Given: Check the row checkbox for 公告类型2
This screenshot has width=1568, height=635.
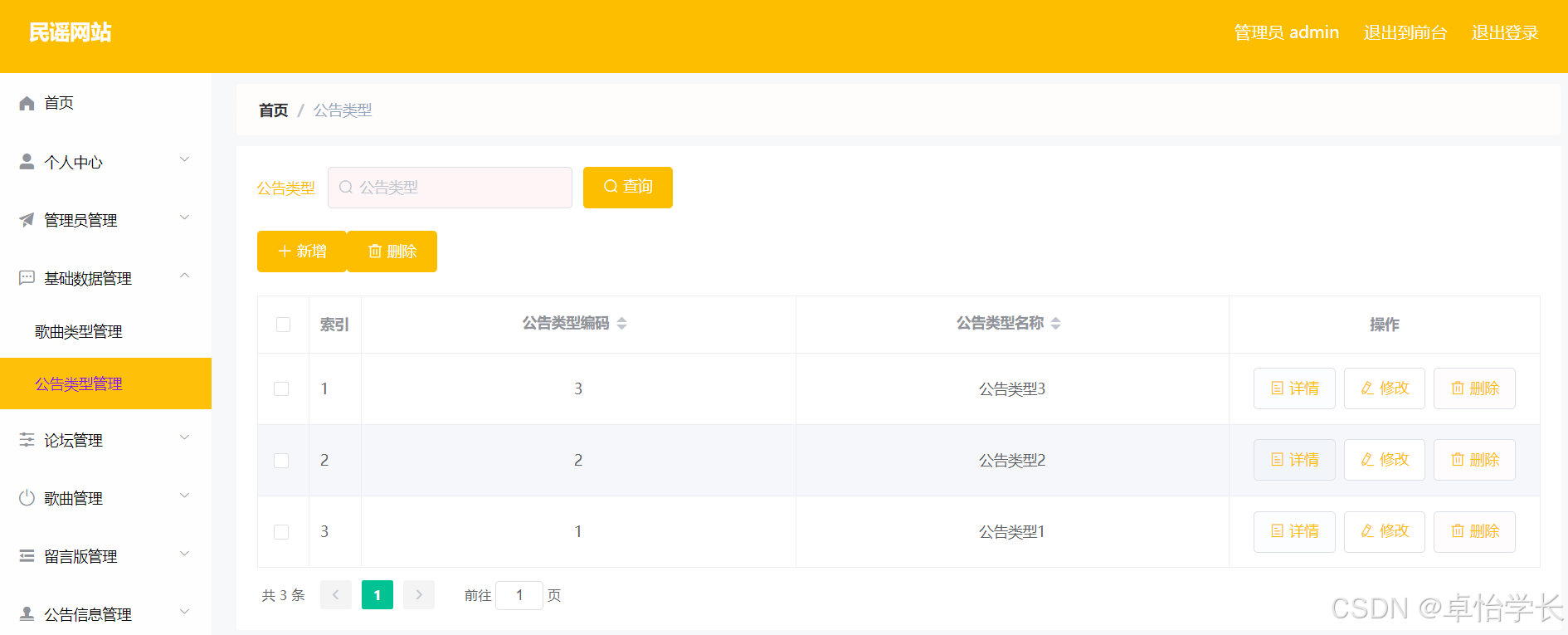Looking at the screenshot, I should point(281,460).
